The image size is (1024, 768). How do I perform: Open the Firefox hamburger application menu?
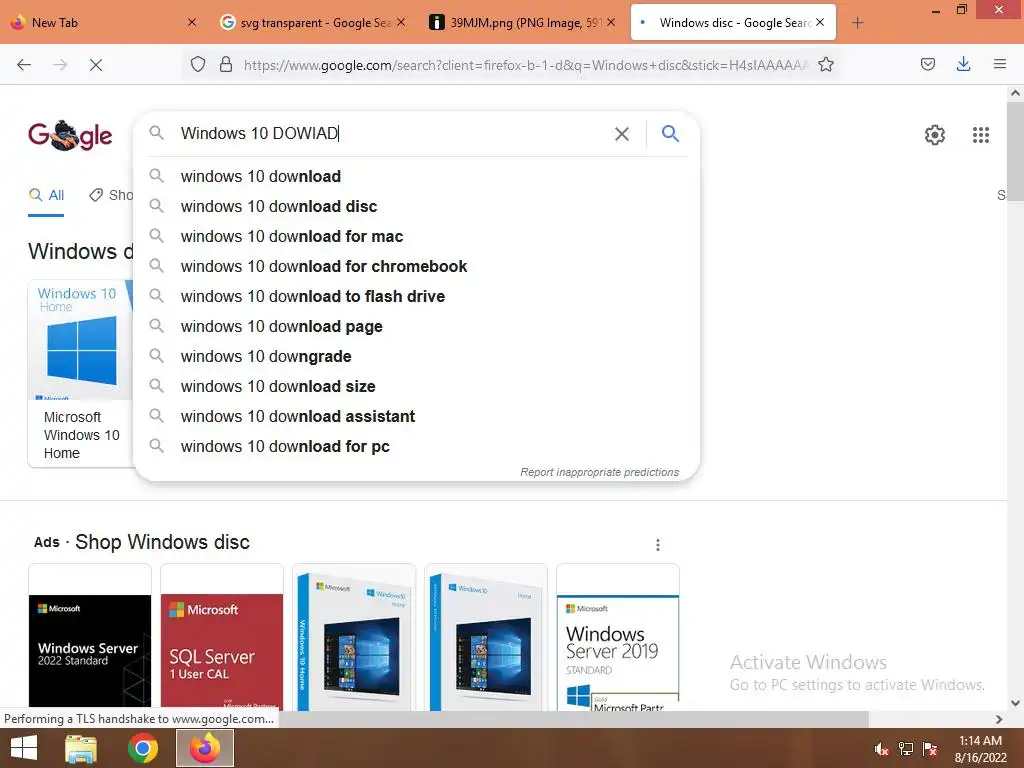pyautogui.click(x=1000, y=64)
